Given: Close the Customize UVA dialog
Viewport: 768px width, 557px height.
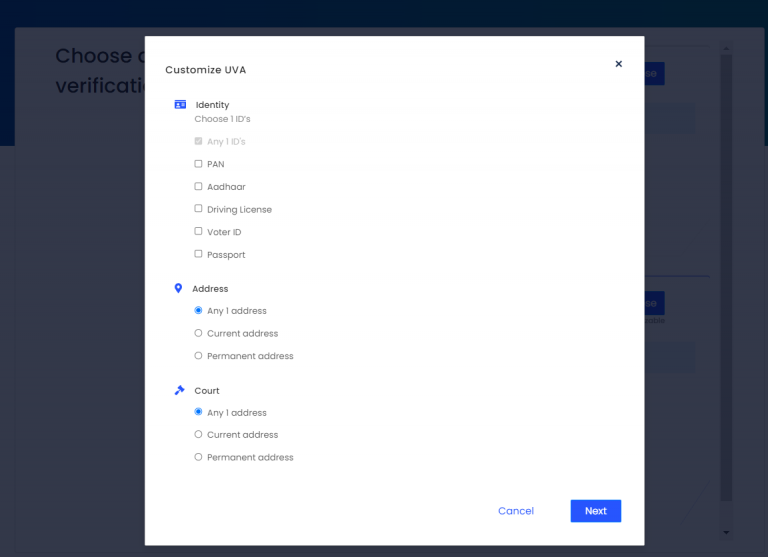Looking at the screenshot, I should (618, 64).
